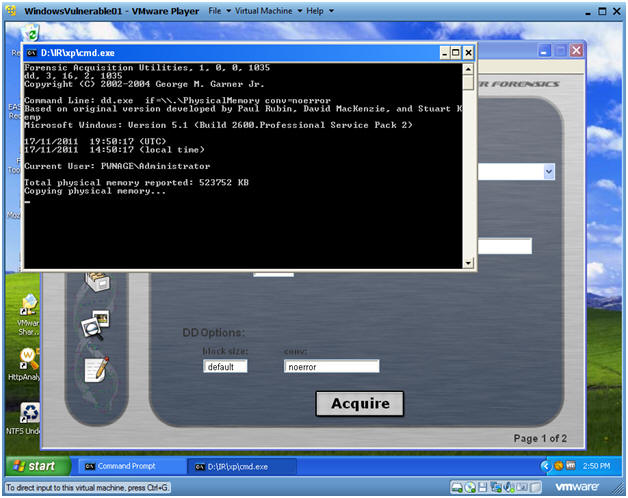Open the notepad with pencil sidebar icon
This screenshot has height=498, width=628.
(97, 369)
